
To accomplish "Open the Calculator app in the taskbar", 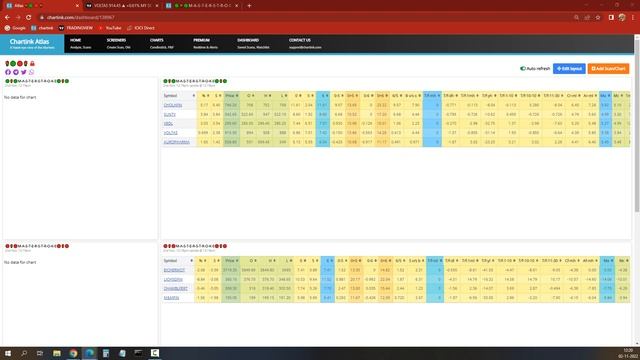I will 106,353.
